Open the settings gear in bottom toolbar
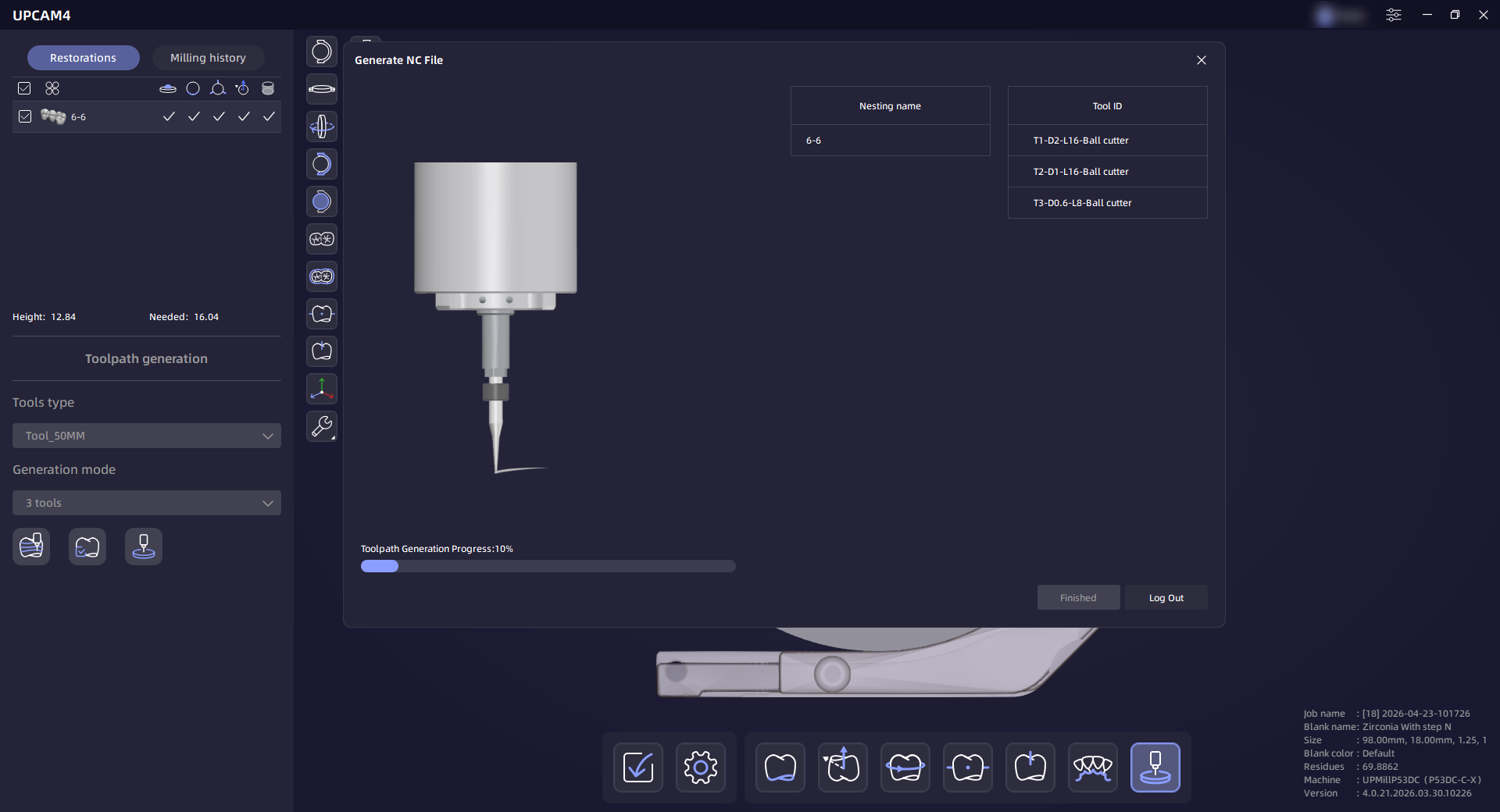The image size is (1500, 812). click(700, 767)
